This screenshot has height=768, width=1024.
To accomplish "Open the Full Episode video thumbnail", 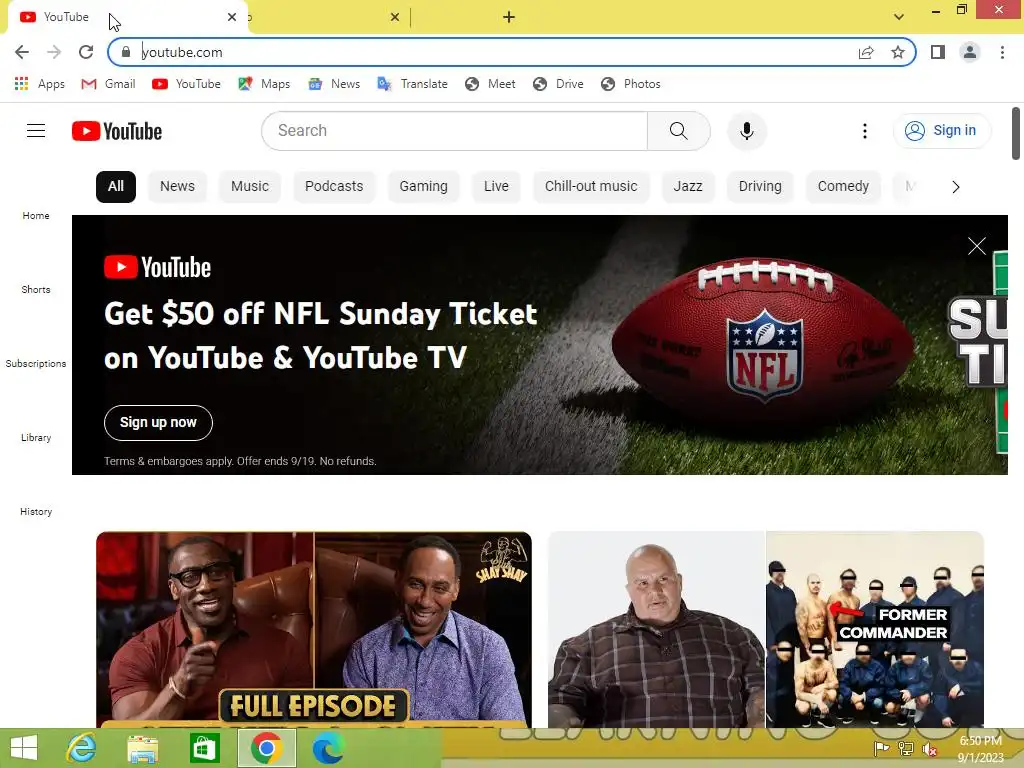I will [313, 630].
